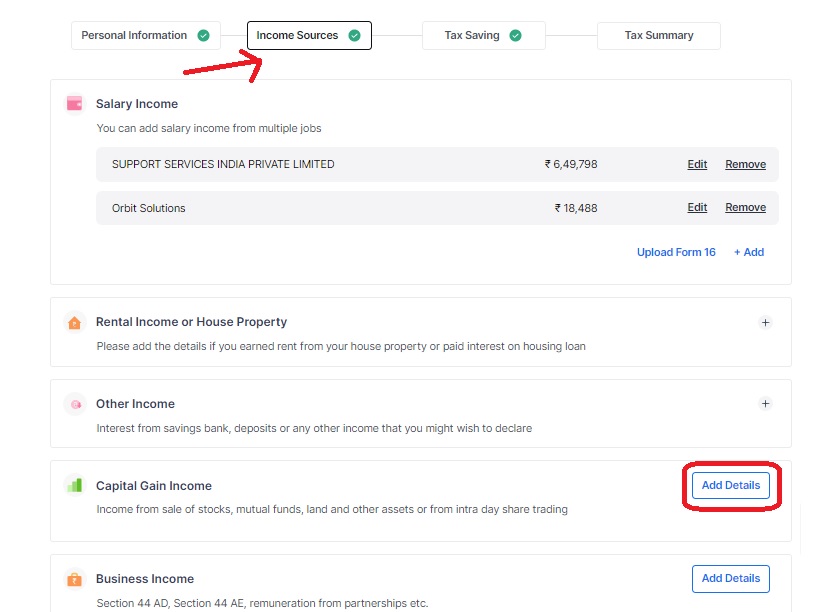The image size is (819, 612).
Task: Expand the Other Income section
Action: click(765, 403)
